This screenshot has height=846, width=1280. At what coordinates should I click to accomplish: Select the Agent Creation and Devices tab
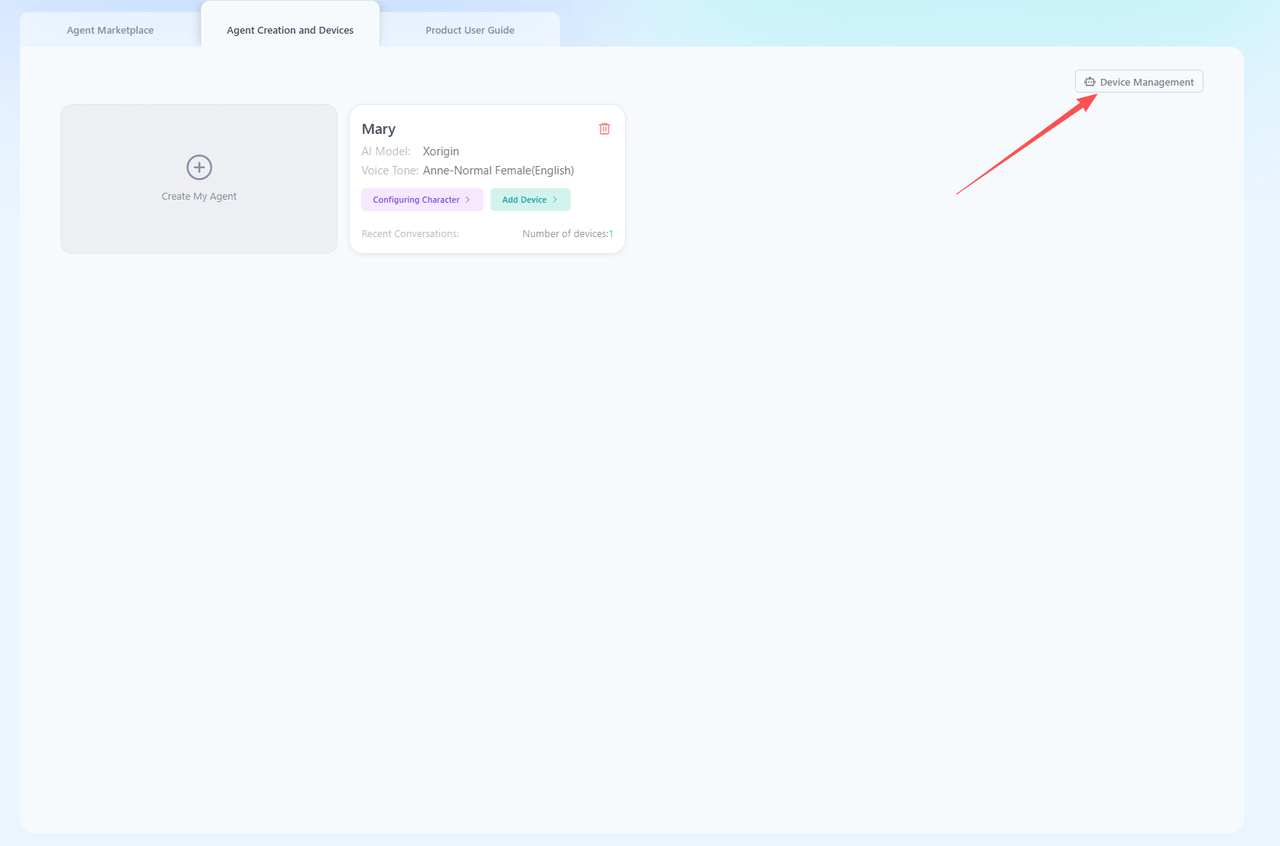(x=290, y=30)
